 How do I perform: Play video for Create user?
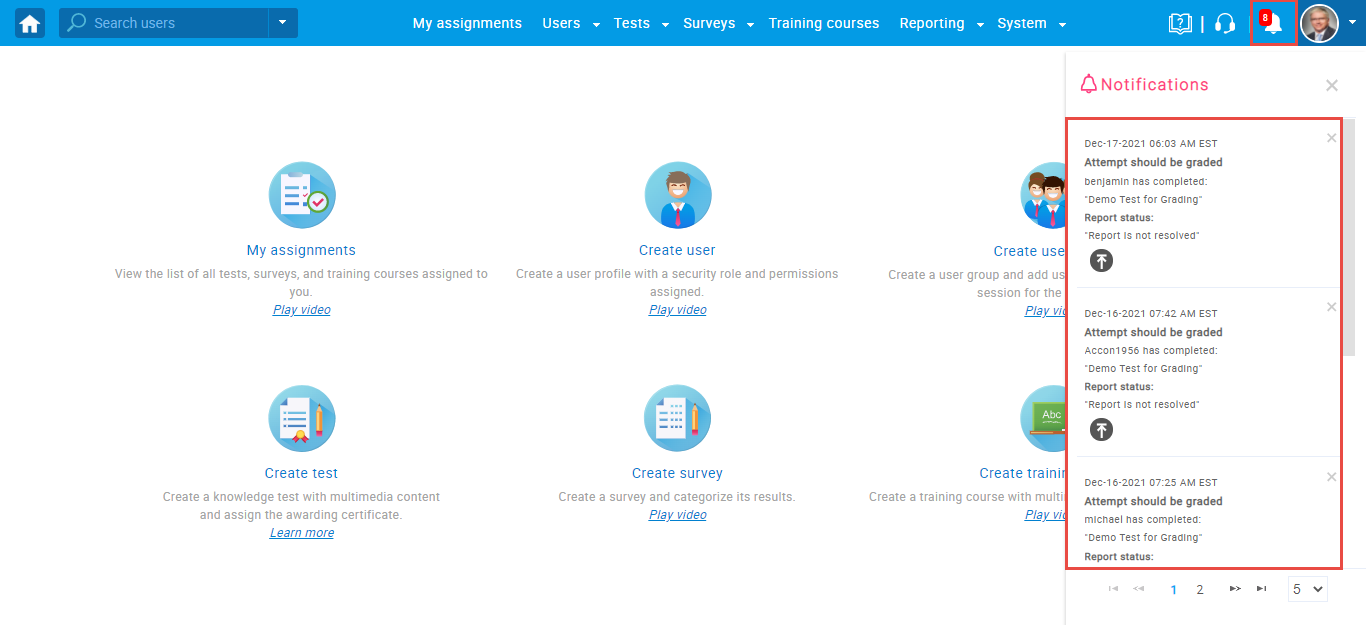pyautogui.click(x=677, y=310)
